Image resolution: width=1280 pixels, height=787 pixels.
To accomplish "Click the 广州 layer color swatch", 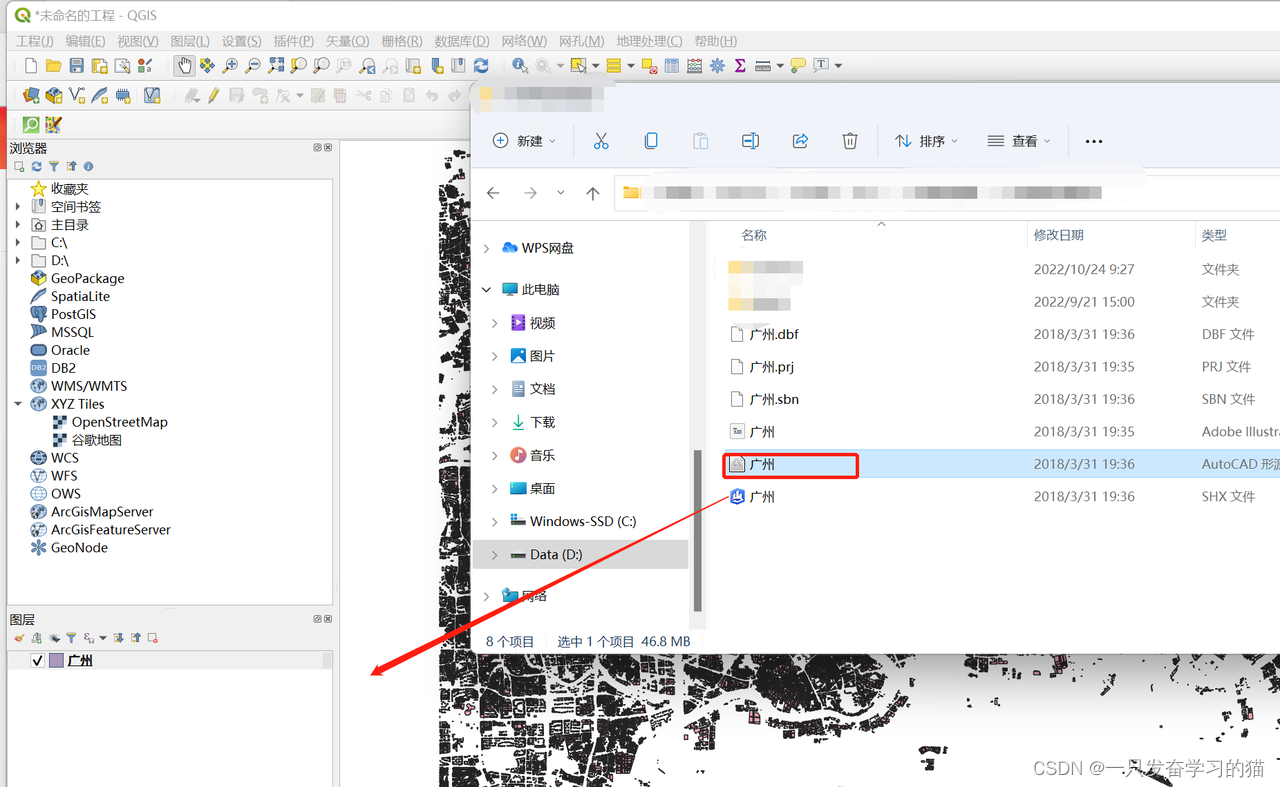I will [57, 661].
